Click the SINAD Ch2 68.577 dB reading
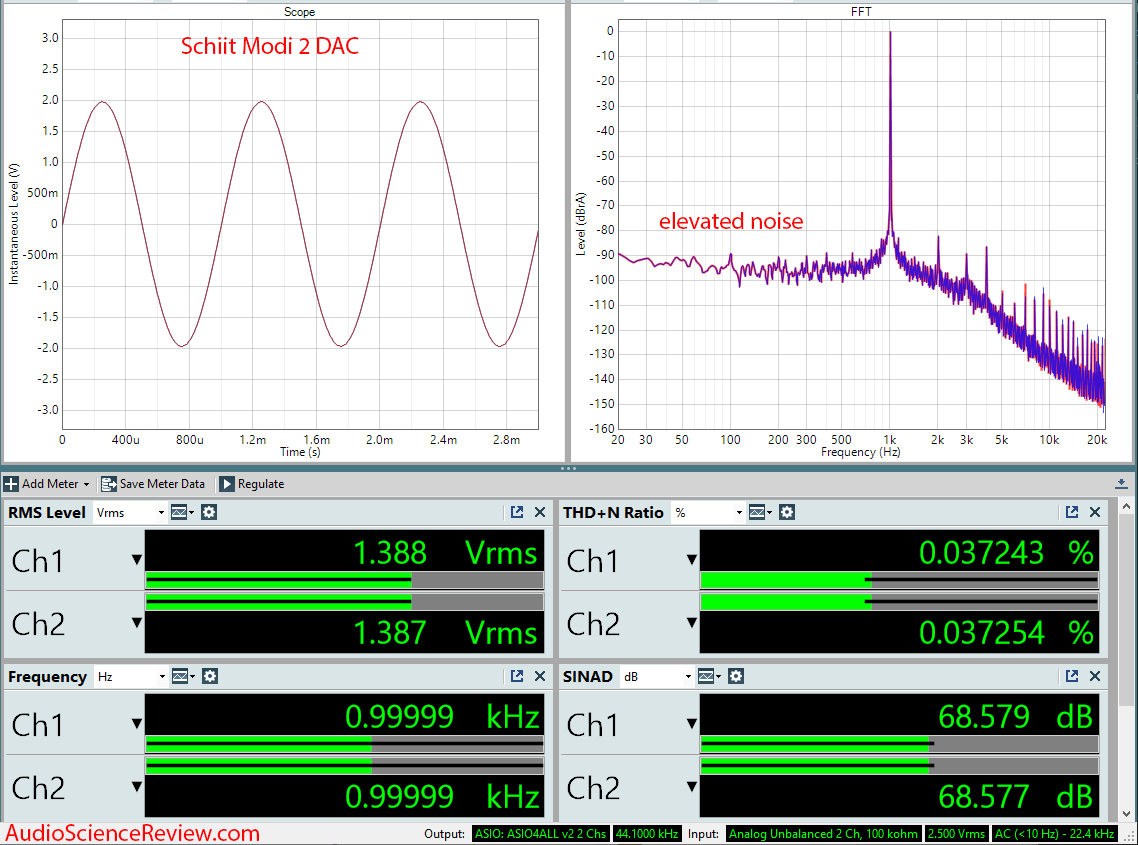The height and width of the screenshot is (845, 1138). (x=1015, y=796)
